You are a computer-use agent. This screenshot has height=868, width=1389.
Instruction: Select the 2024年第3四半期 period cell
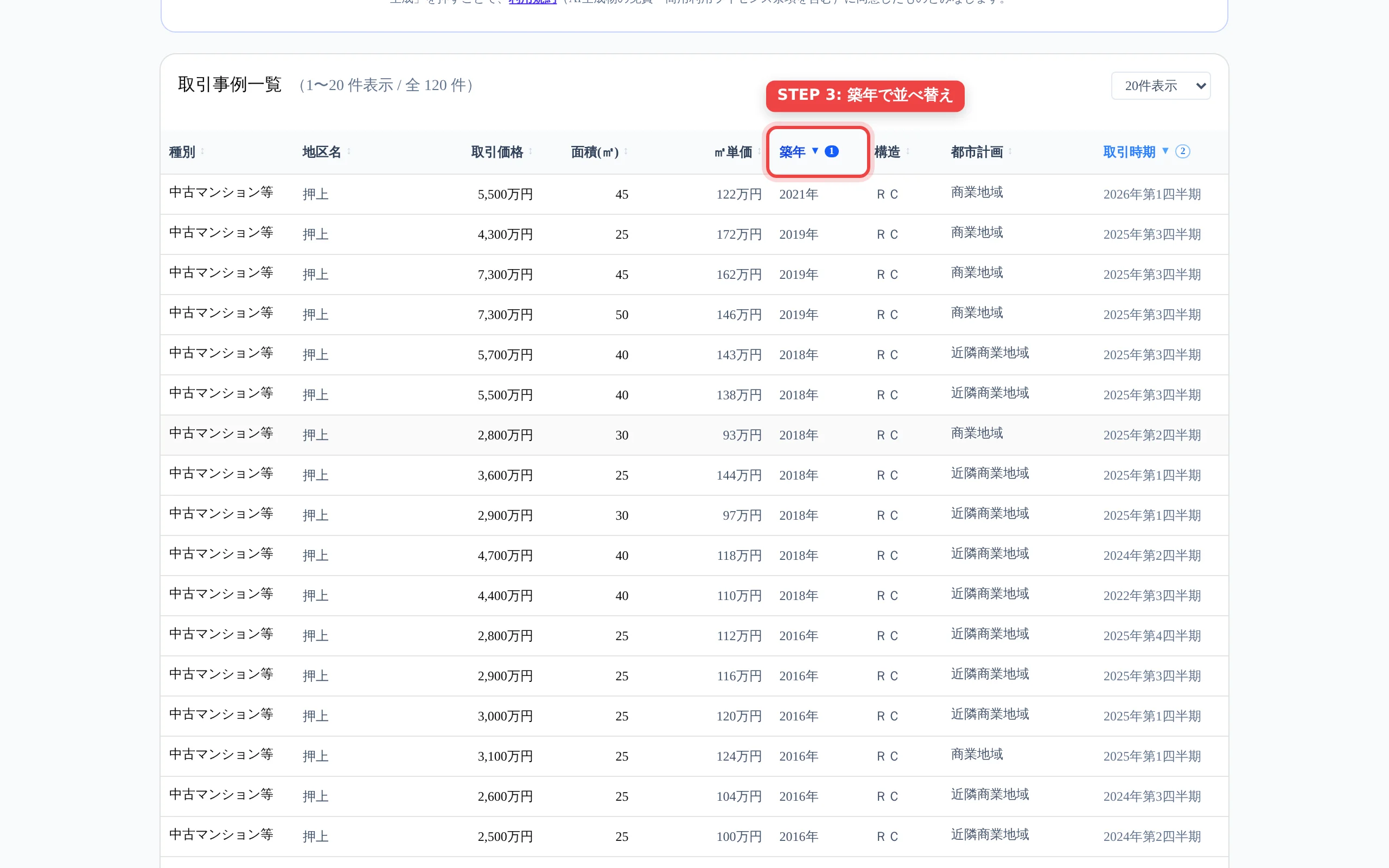1152,797
